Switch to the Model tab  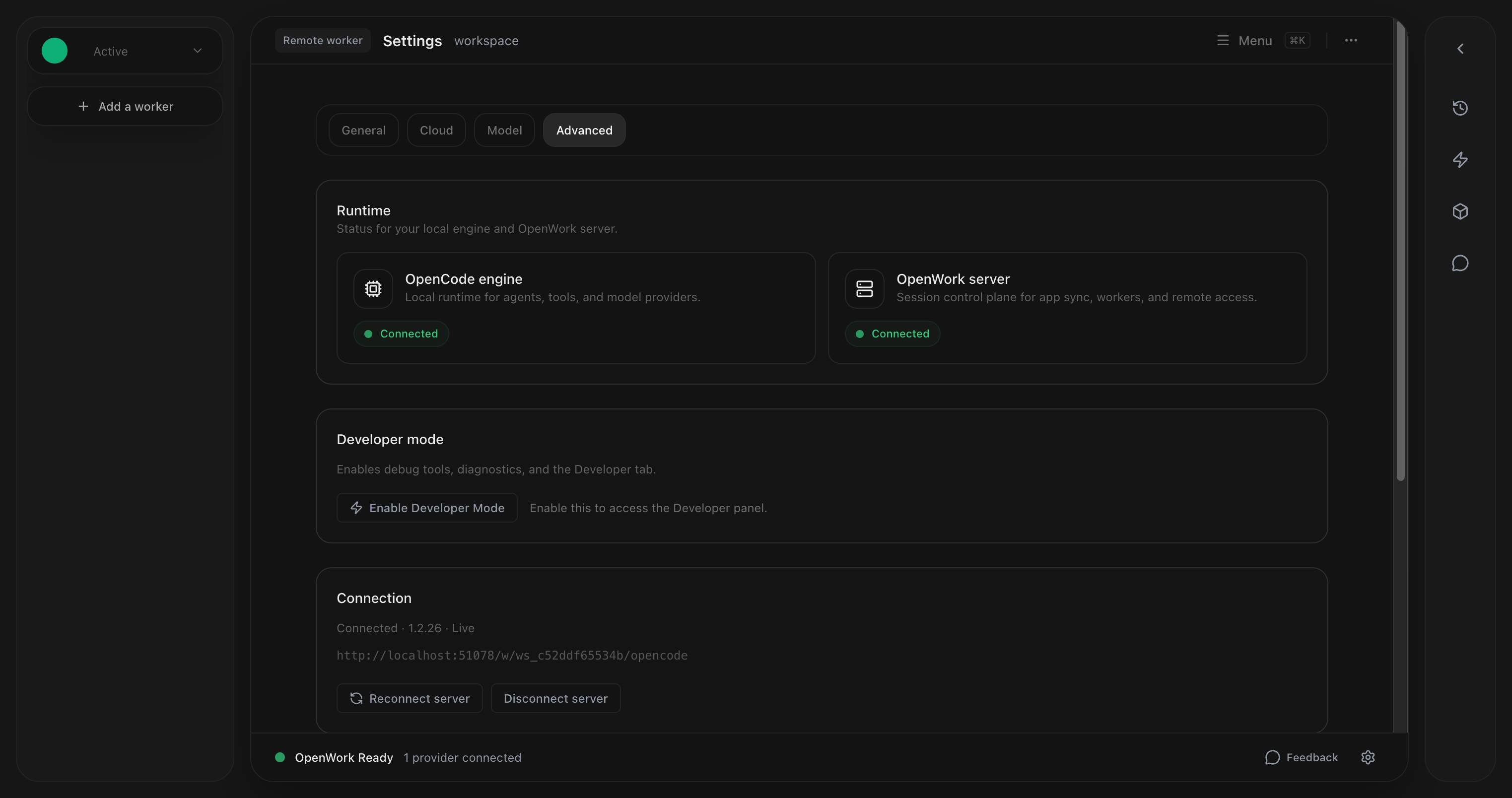pyautogui.click(x=504, y=130)
